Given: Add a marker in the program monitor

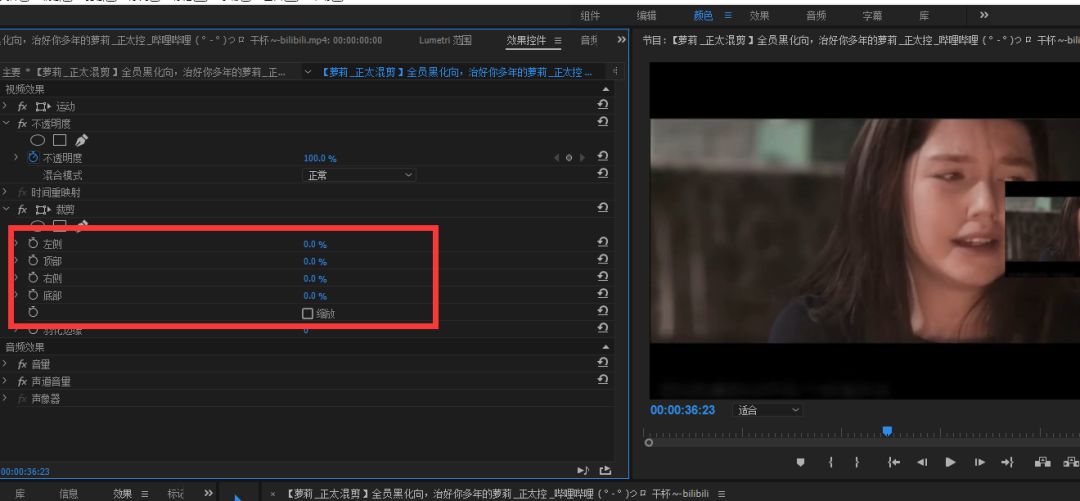Looking at the screenshot, I should (x=800, y=462).
